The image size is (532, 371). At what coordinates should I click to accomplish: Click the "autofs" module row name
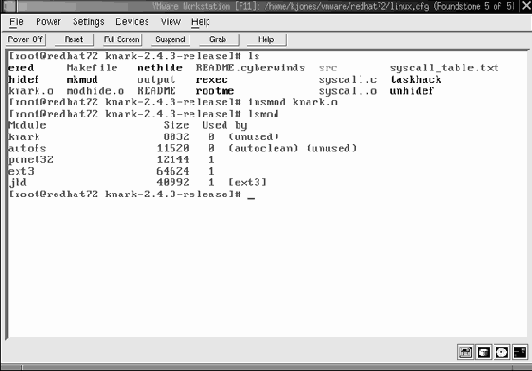27,148
